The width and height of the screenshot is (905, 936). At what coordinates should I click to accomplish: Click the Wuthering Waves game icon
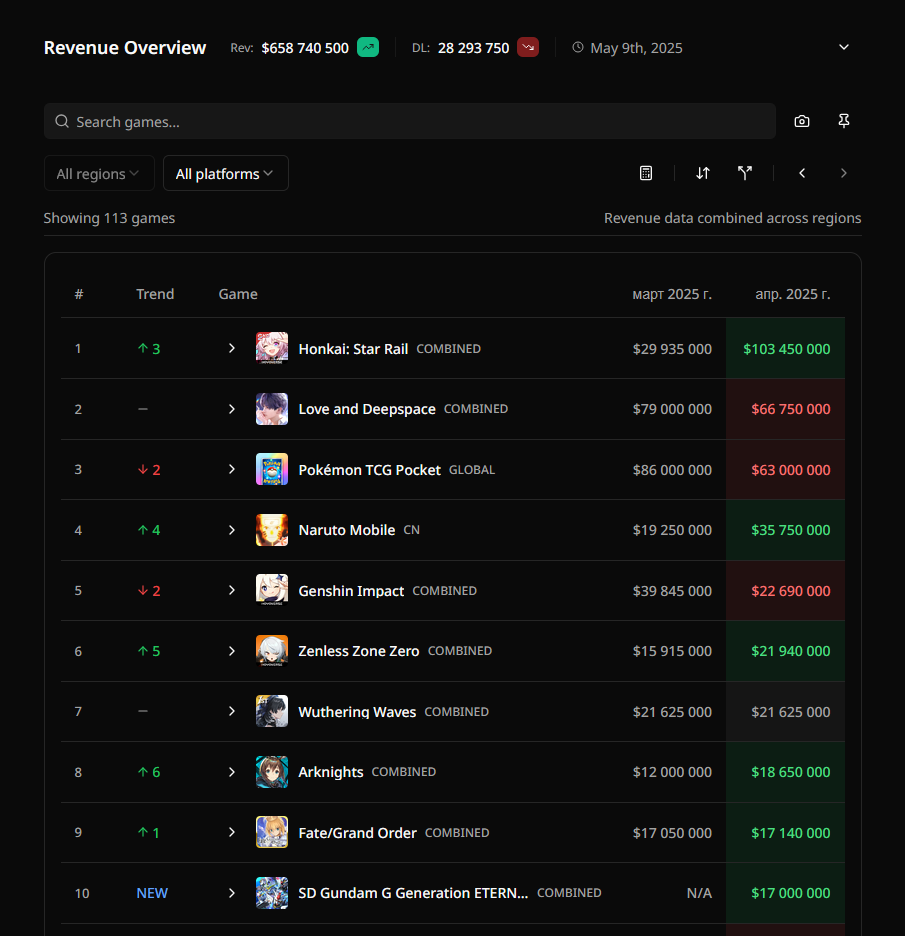point(272,711)
